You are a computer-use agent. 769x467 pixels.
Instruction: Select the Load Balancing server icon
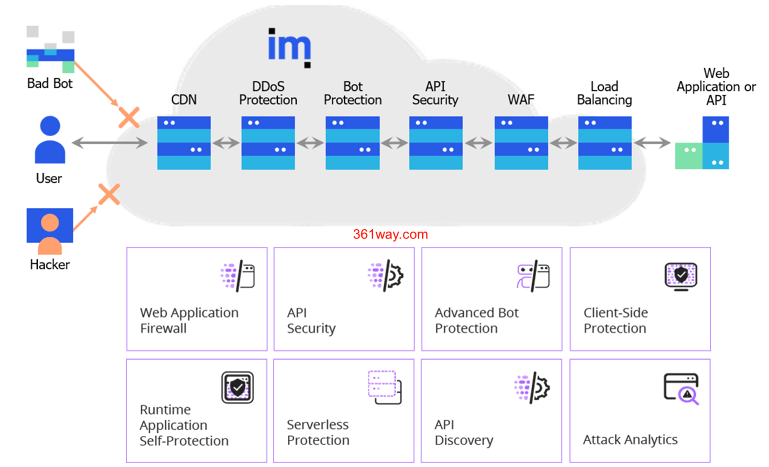tap(605, 142)
